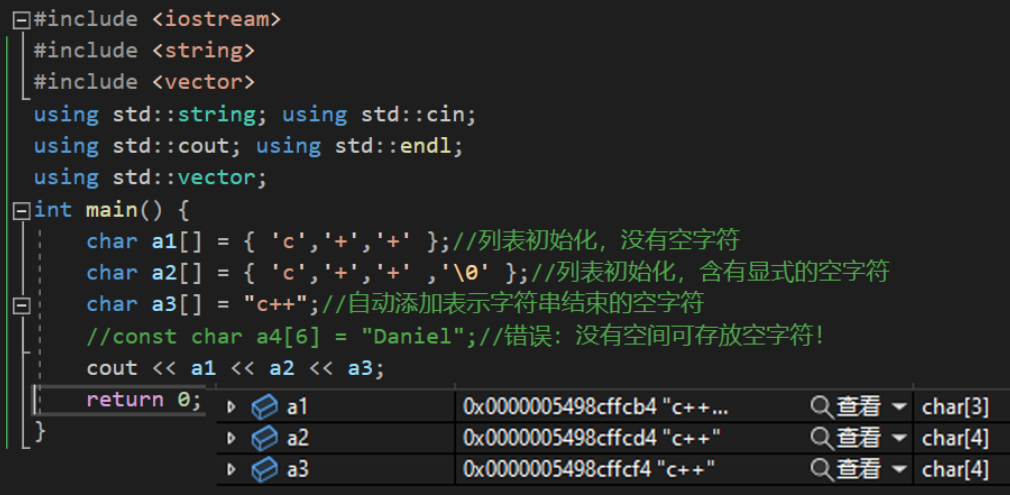Select the a3 name in the datatip
This screenshot has width=1010, height=495.
point(298,470)
